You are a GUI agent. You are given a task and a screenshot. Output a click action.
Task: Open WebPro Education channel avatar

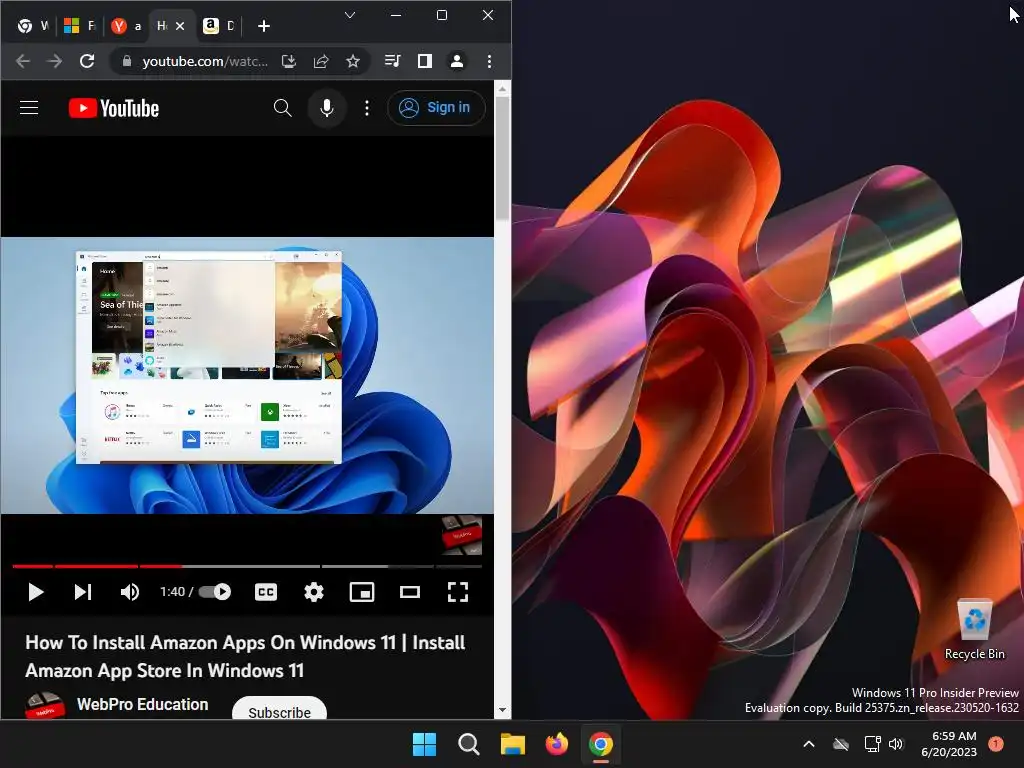coord(44,706)
